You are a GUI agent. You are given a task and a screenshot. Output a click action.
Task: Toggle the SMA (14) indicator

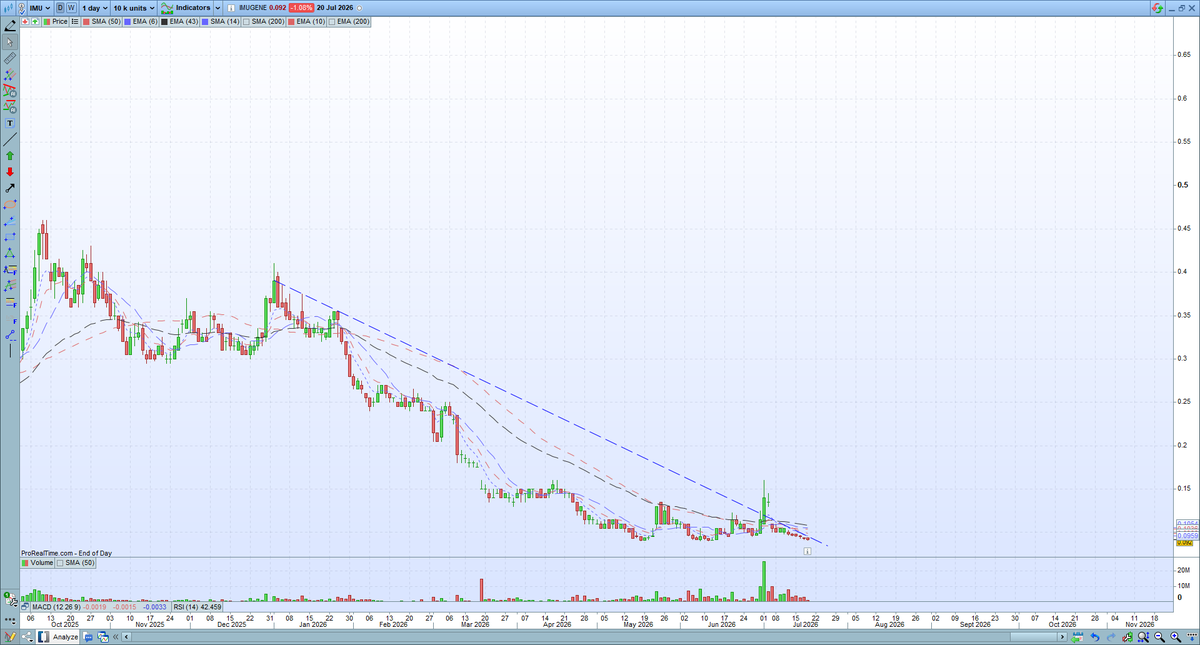pyautogui.click(x=220, y=21)
